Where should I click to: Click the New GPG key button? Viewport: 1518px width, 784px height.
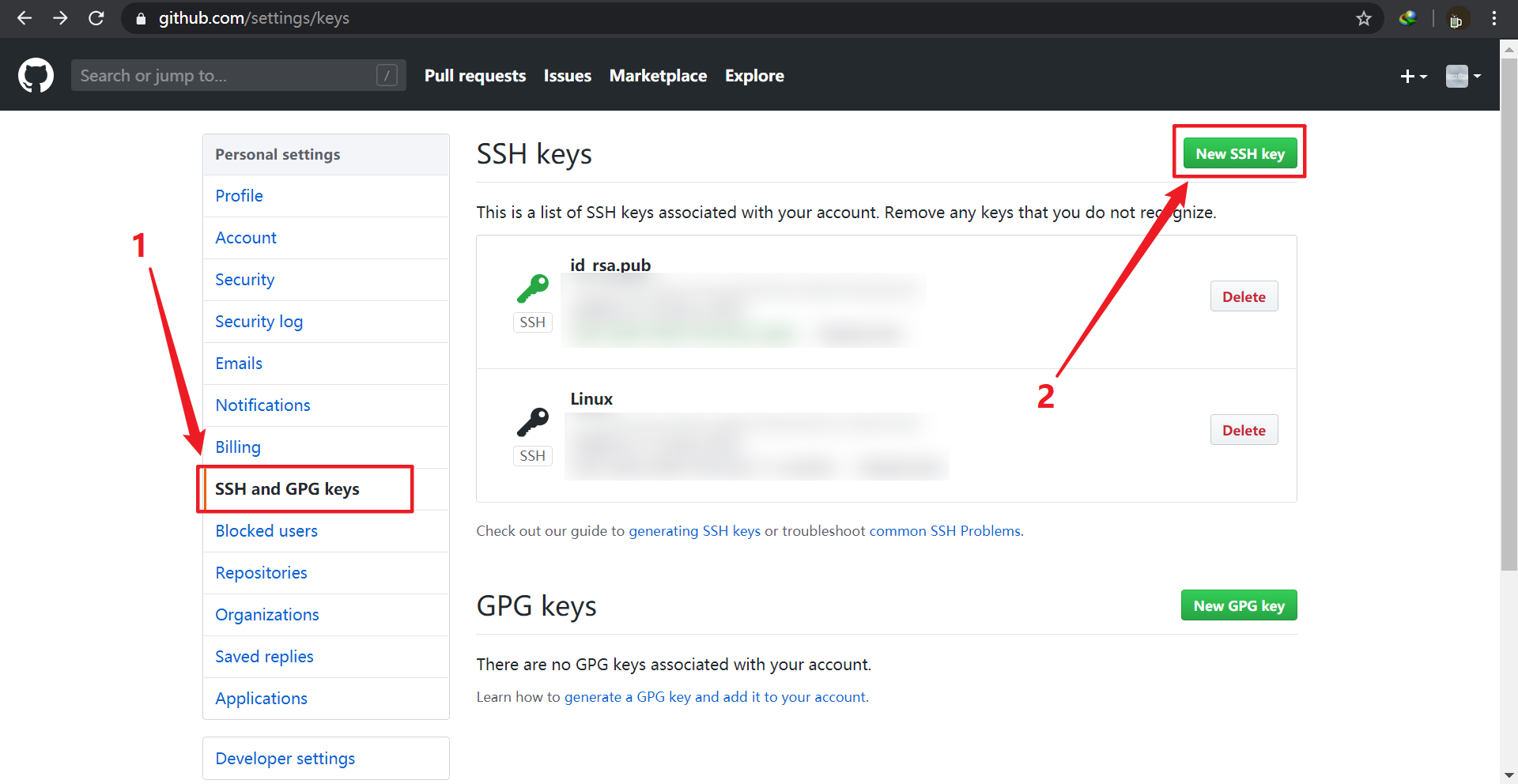pyautogui.click(x=1239, y=605)
